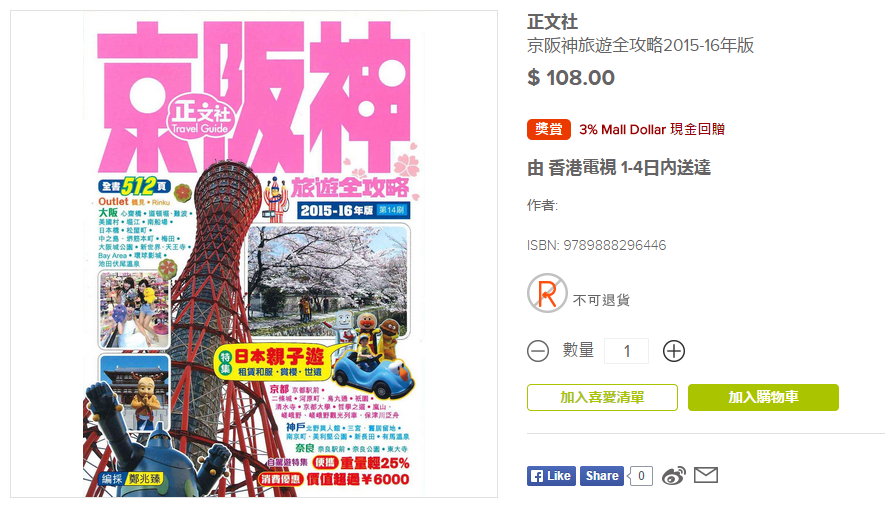This screenshot has height=519, width=885.
Task: Click 加入購物車 add to cart button
Action: pos(763,398)
